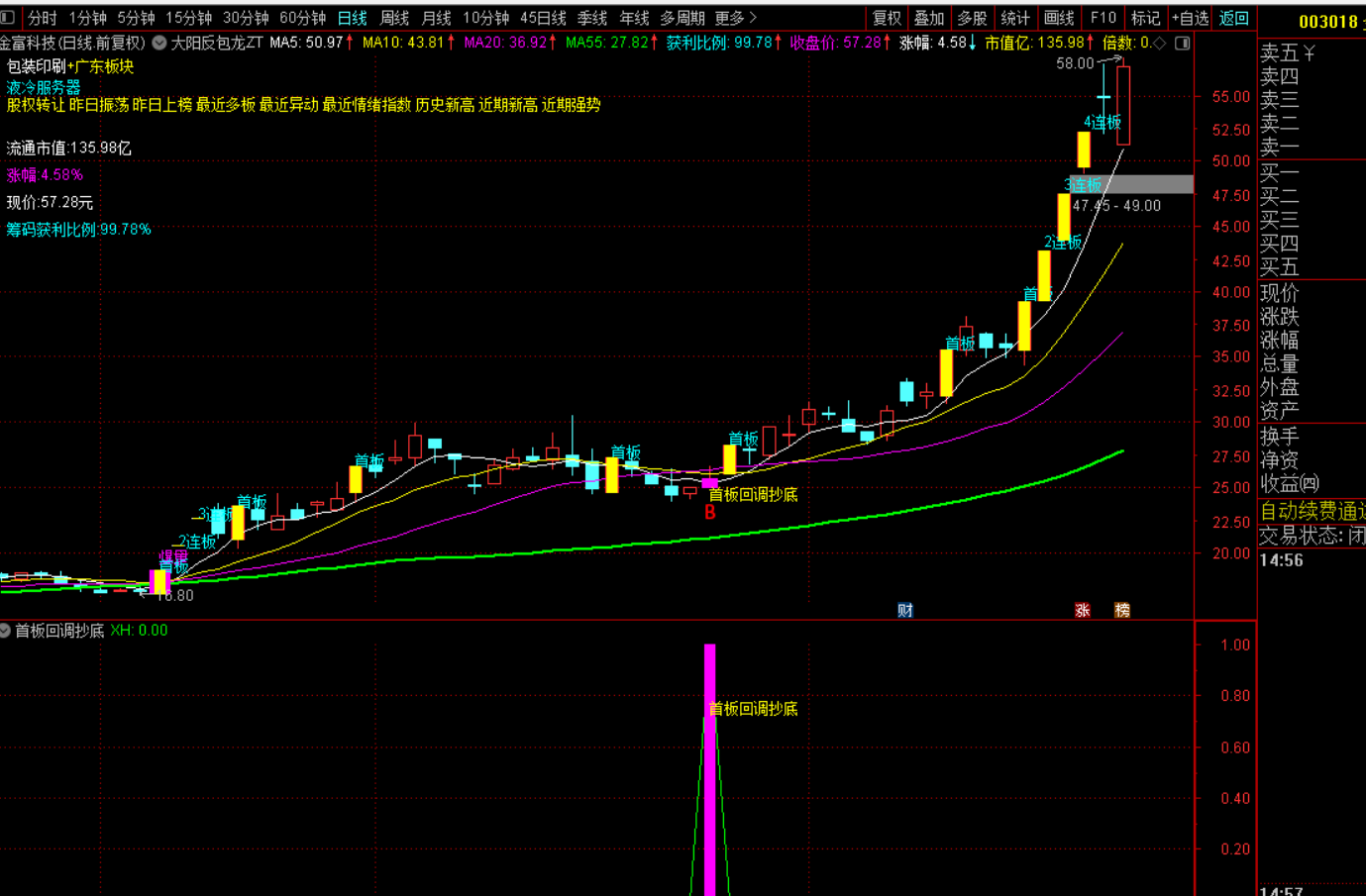Click 收盘价: 57.28 in header
The height and width of the screenshot is (896, 1366).
835,44
